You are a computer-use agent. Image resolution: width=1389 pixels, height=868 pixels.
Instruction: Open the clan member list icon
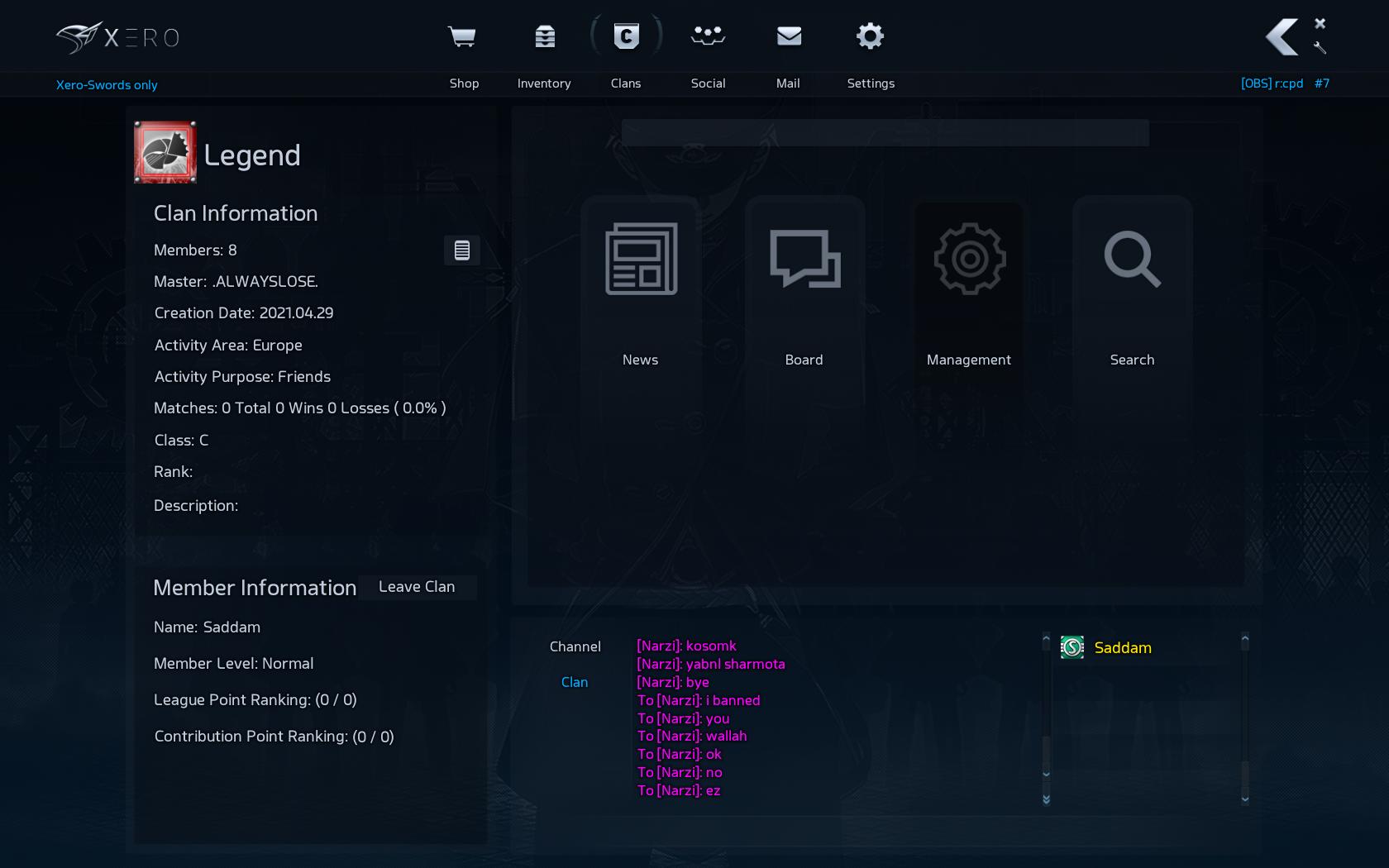click(462, 250)
